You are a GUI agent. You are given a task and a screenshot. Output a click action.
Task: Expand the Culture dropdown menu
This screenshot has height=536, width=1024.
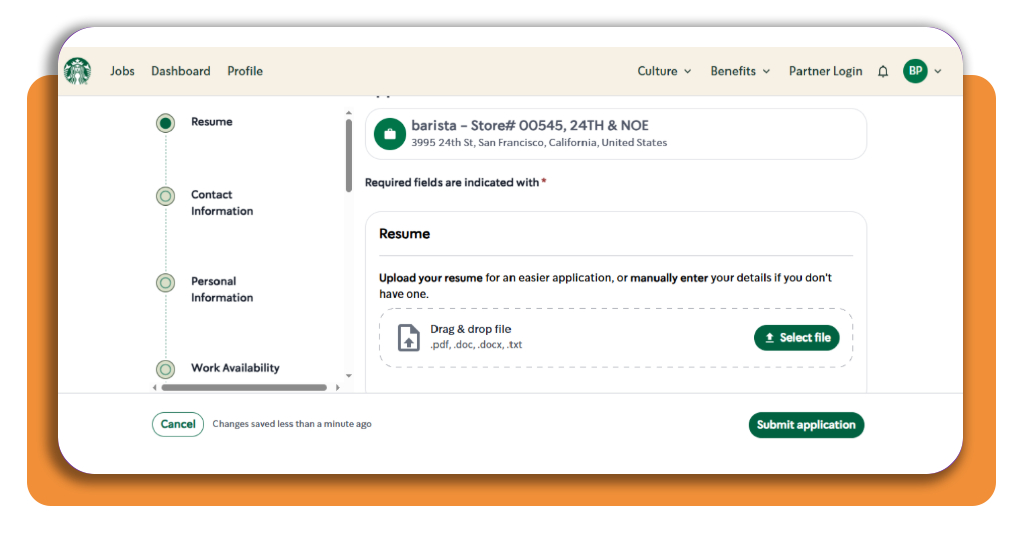click(664, 71)
